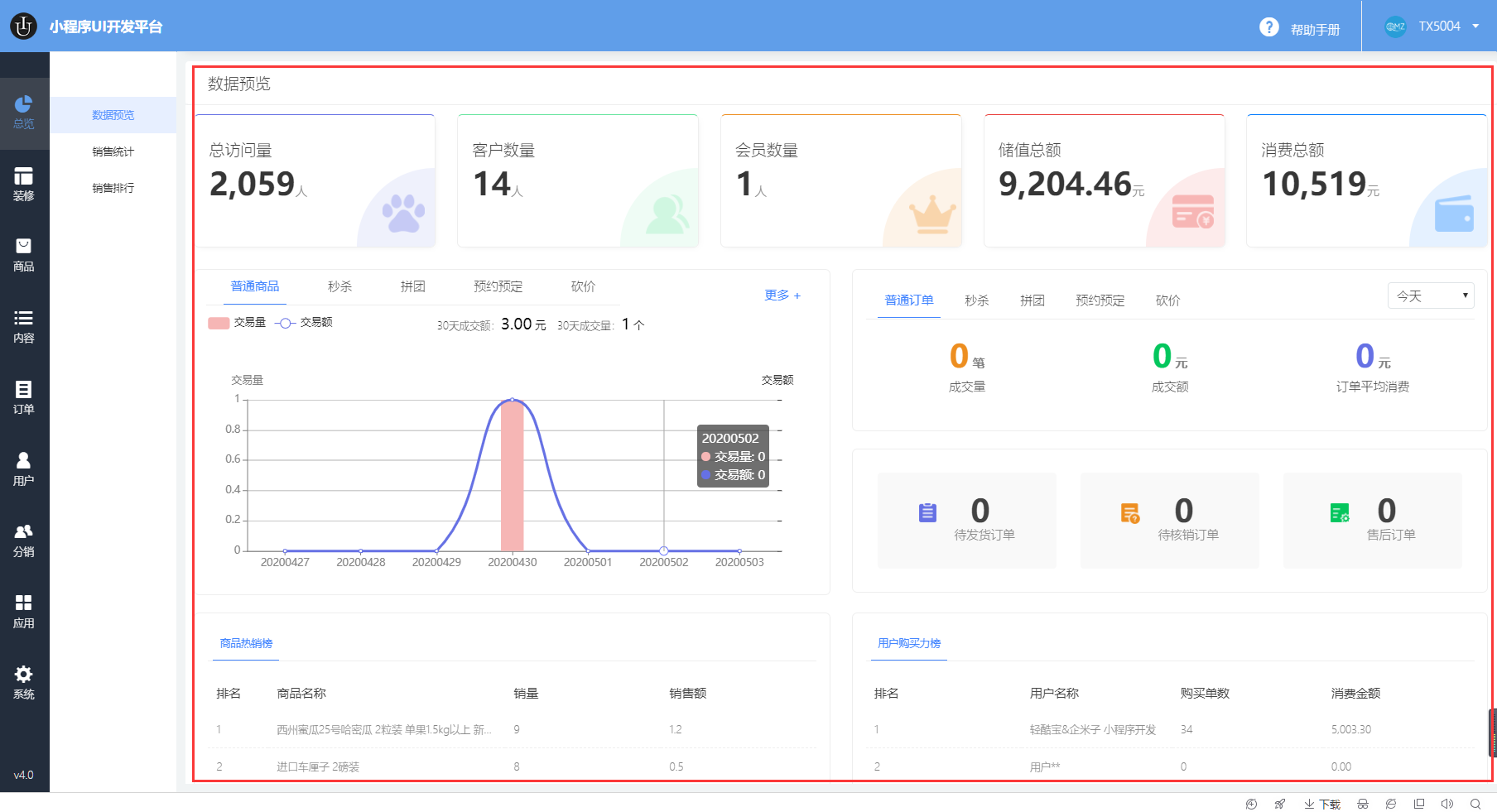This screenshot has width=1497, height=812.
Task: Click user 轻酷宝&企米子 小程序开发
Action: pyautogui.click(x=1093, y=730)
